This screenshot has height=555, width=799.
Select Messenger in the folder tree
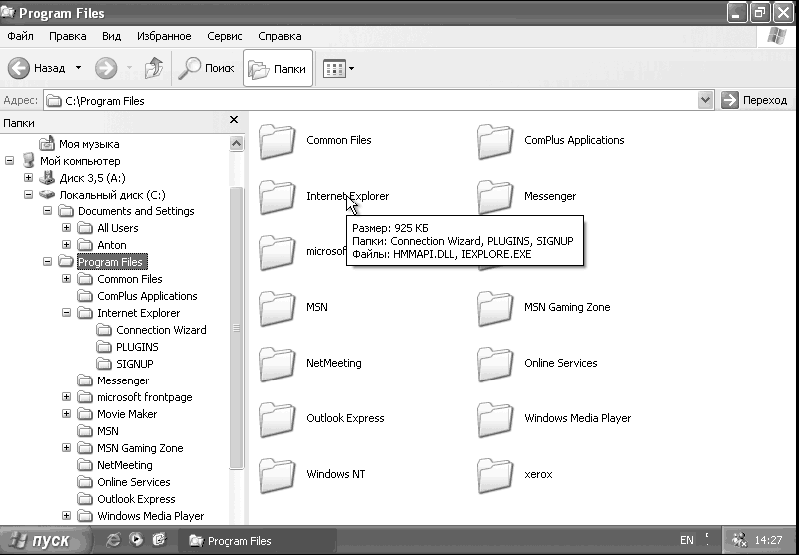coord(123,380)
